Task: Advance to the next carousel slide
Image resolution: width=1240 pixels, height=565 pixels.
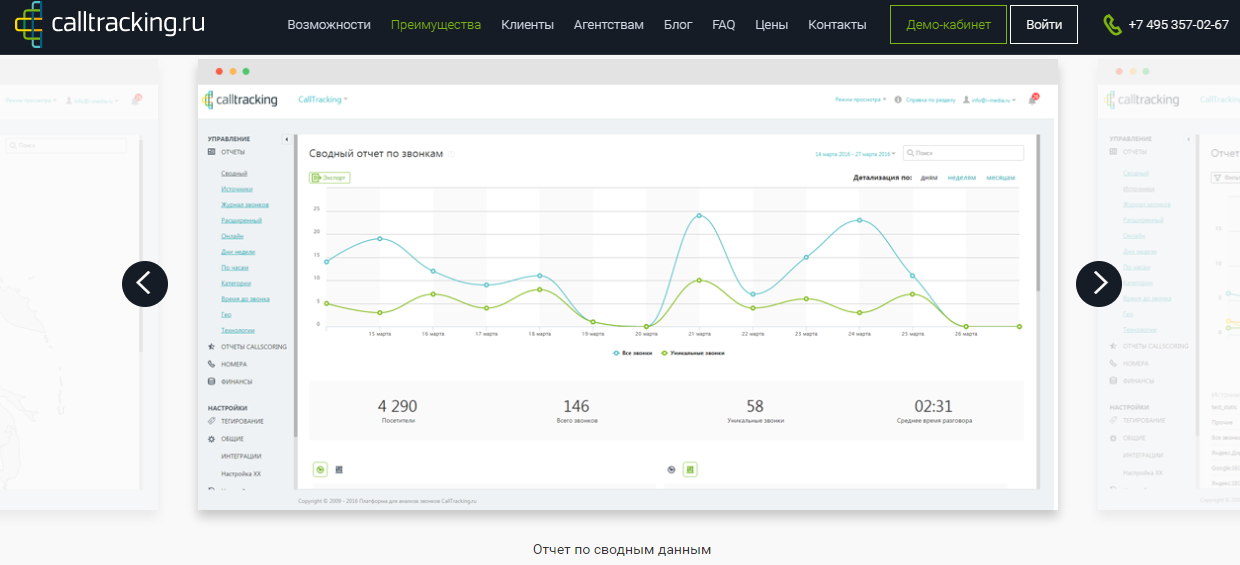Action: pyautogui.click(x=1099, y=284)
